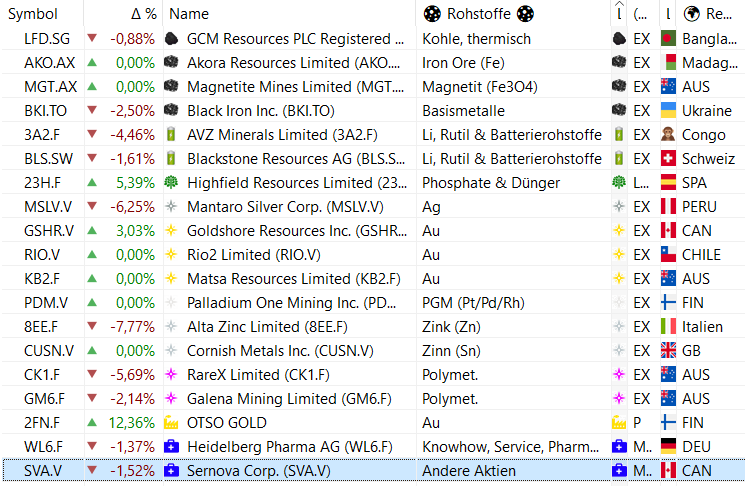Click the monkey icon next to Congo

[668, 135]
